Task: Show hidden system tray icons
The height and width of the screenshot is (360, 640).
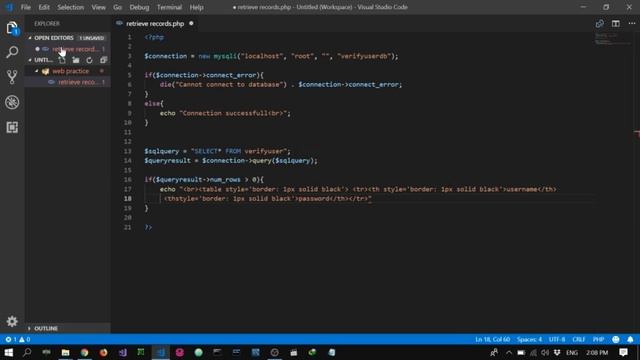Action: pos(509,353)
